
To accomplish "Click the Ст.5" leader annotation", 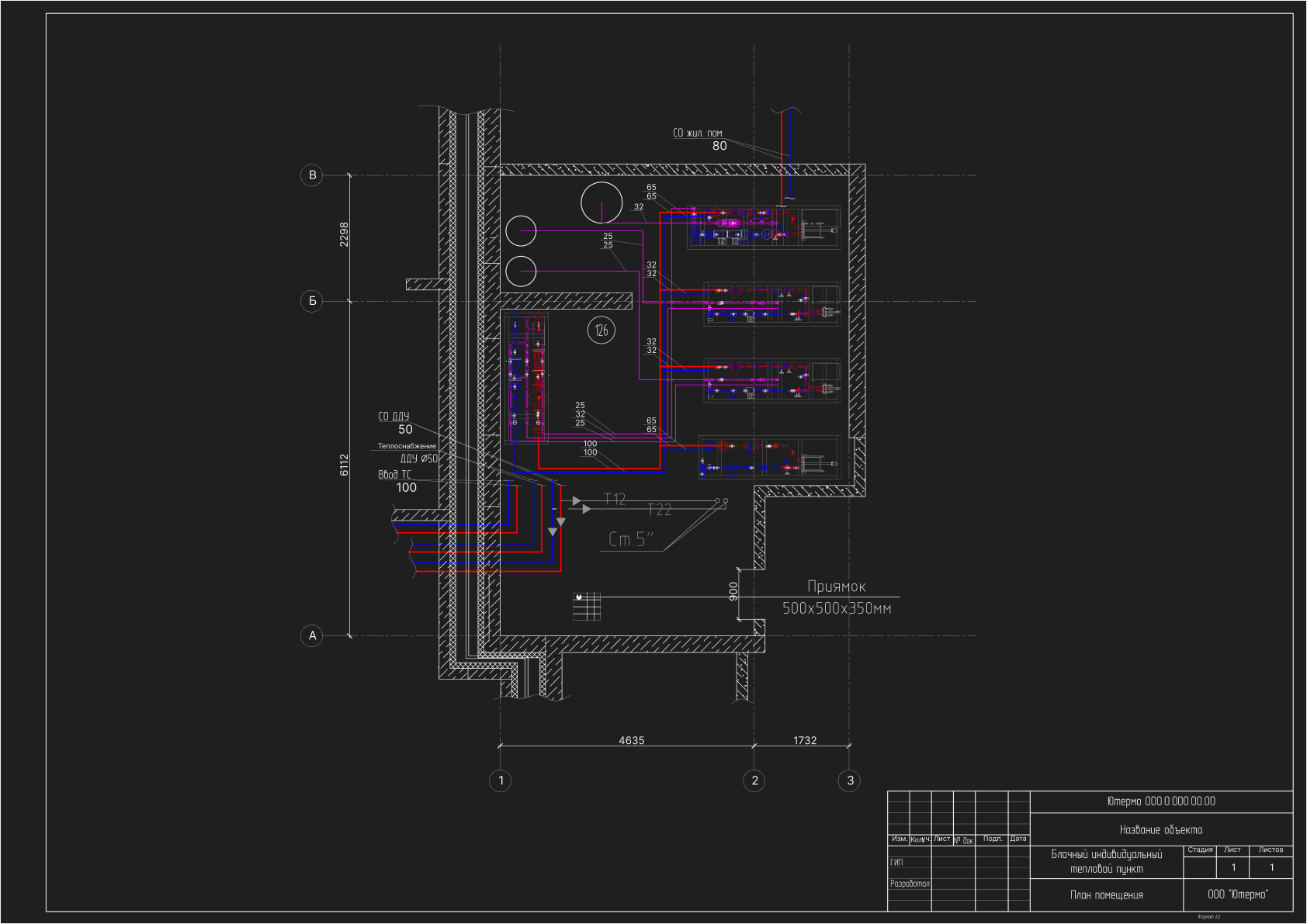I will 631,539.
